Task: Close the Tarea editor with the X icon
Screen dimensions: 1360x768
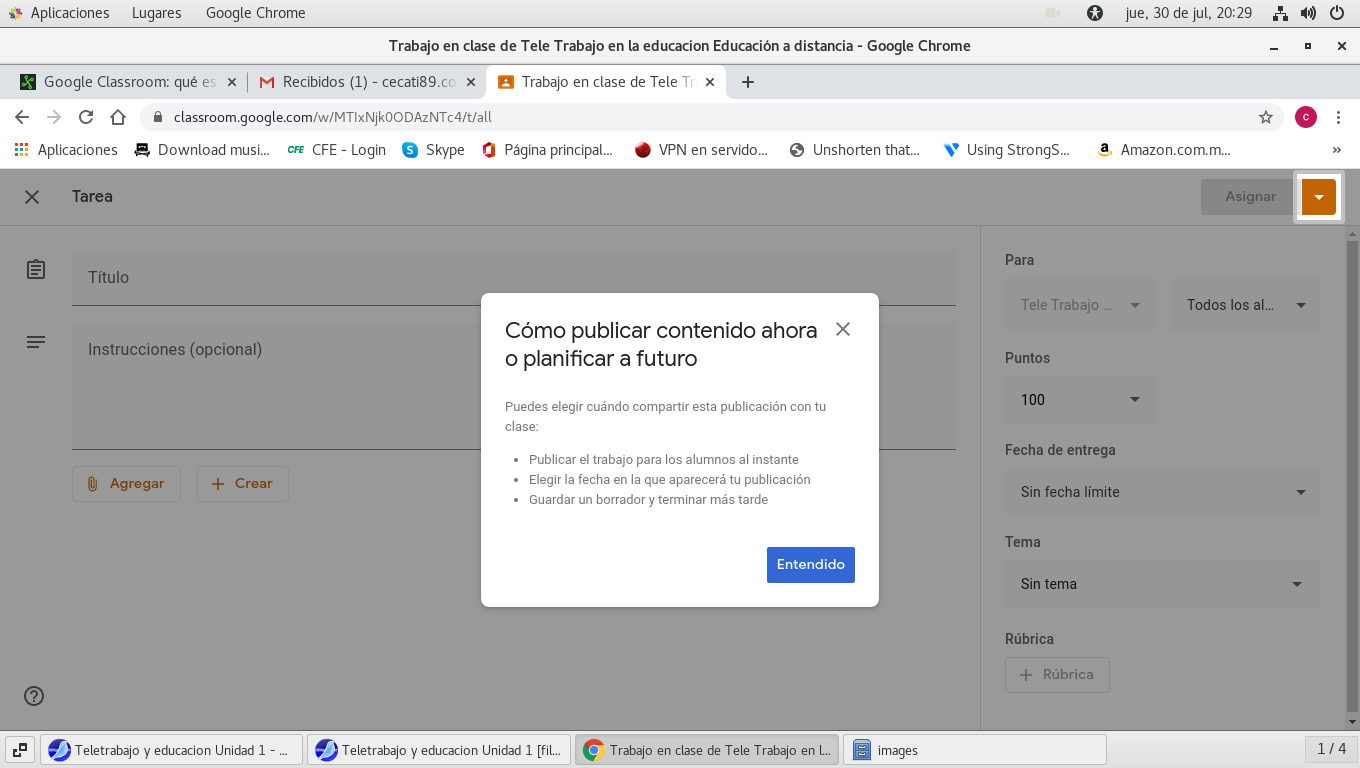Action: click(32, 197)
